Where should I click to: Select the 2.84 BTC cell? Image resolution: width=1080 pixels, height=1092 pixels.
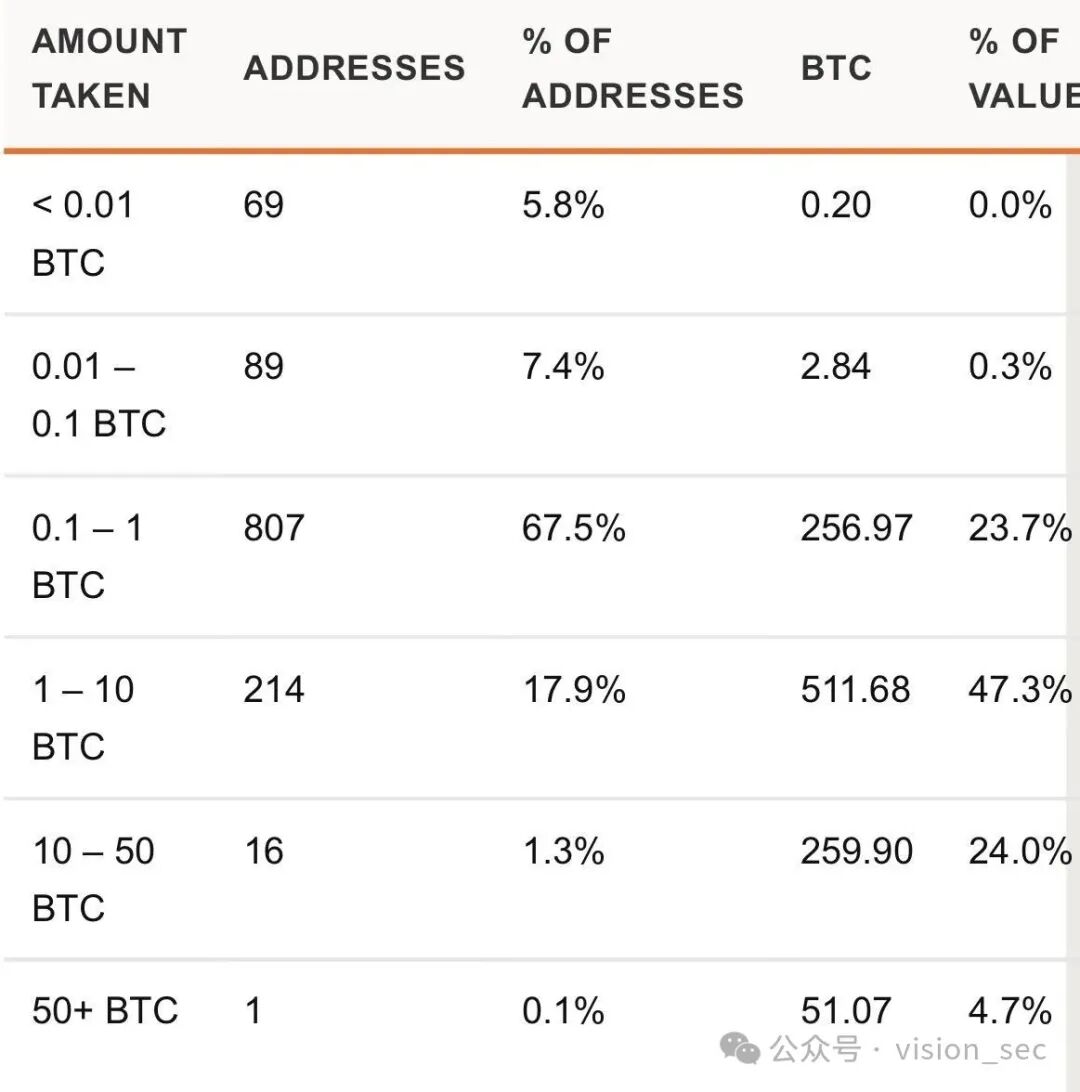click(x=836, y=366)
